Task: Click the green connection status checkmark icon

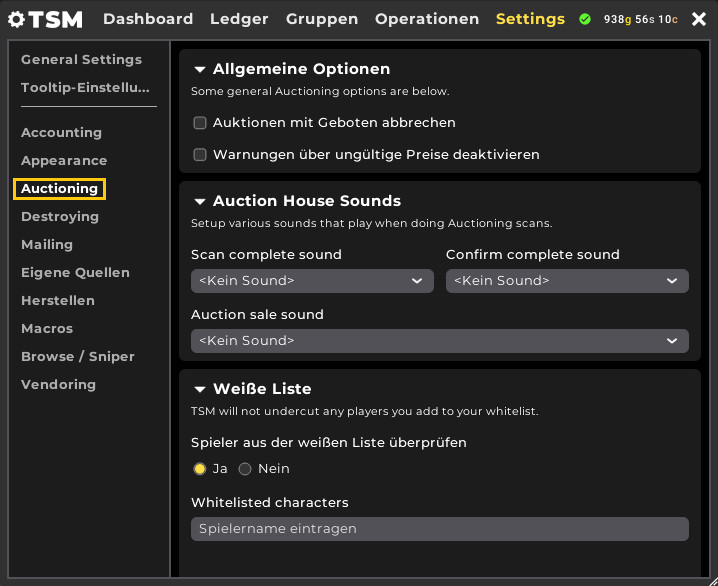Action: point(585,19)
